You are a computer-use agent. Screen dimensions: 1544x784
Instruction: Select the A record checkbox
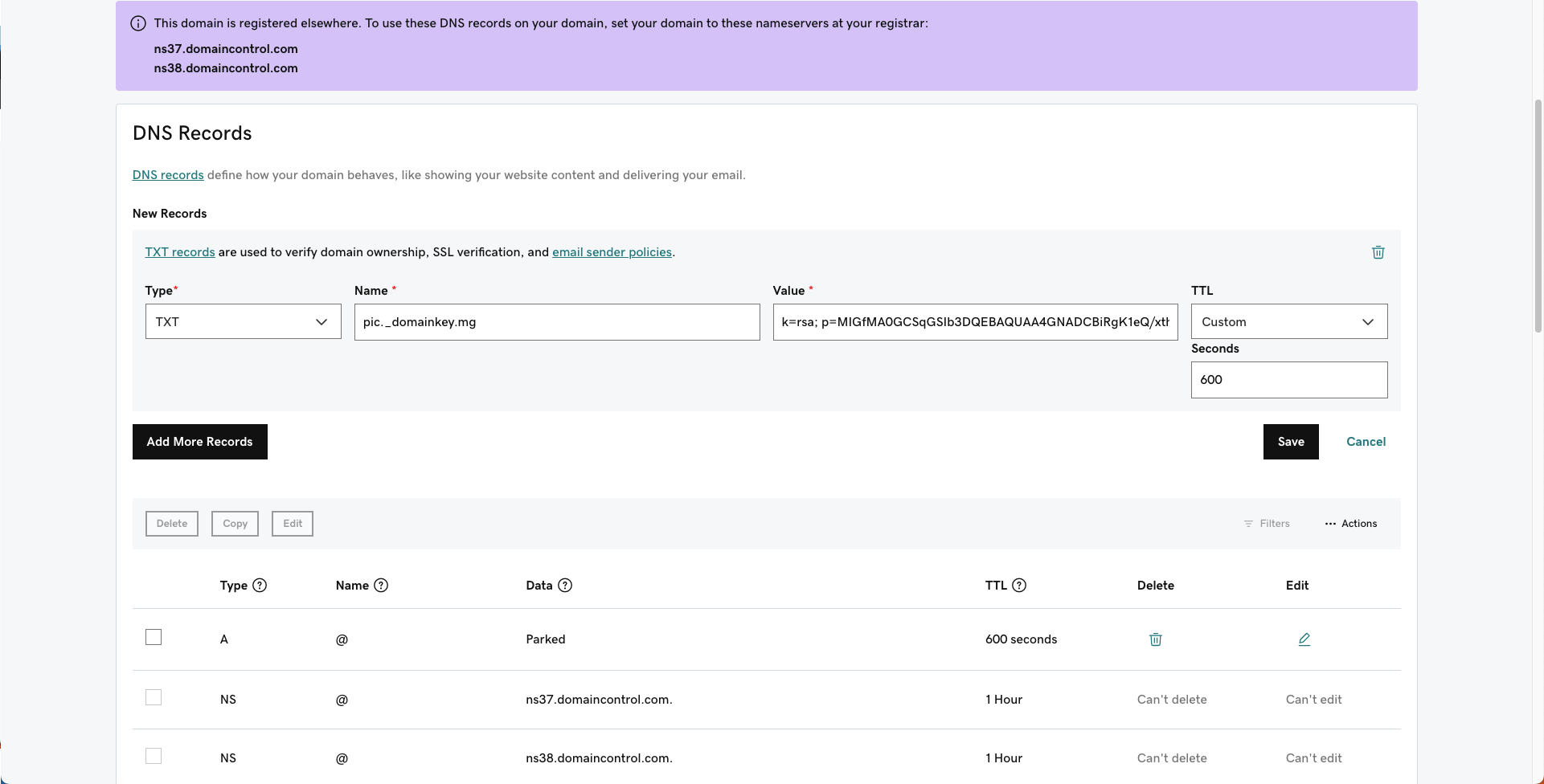154,637
